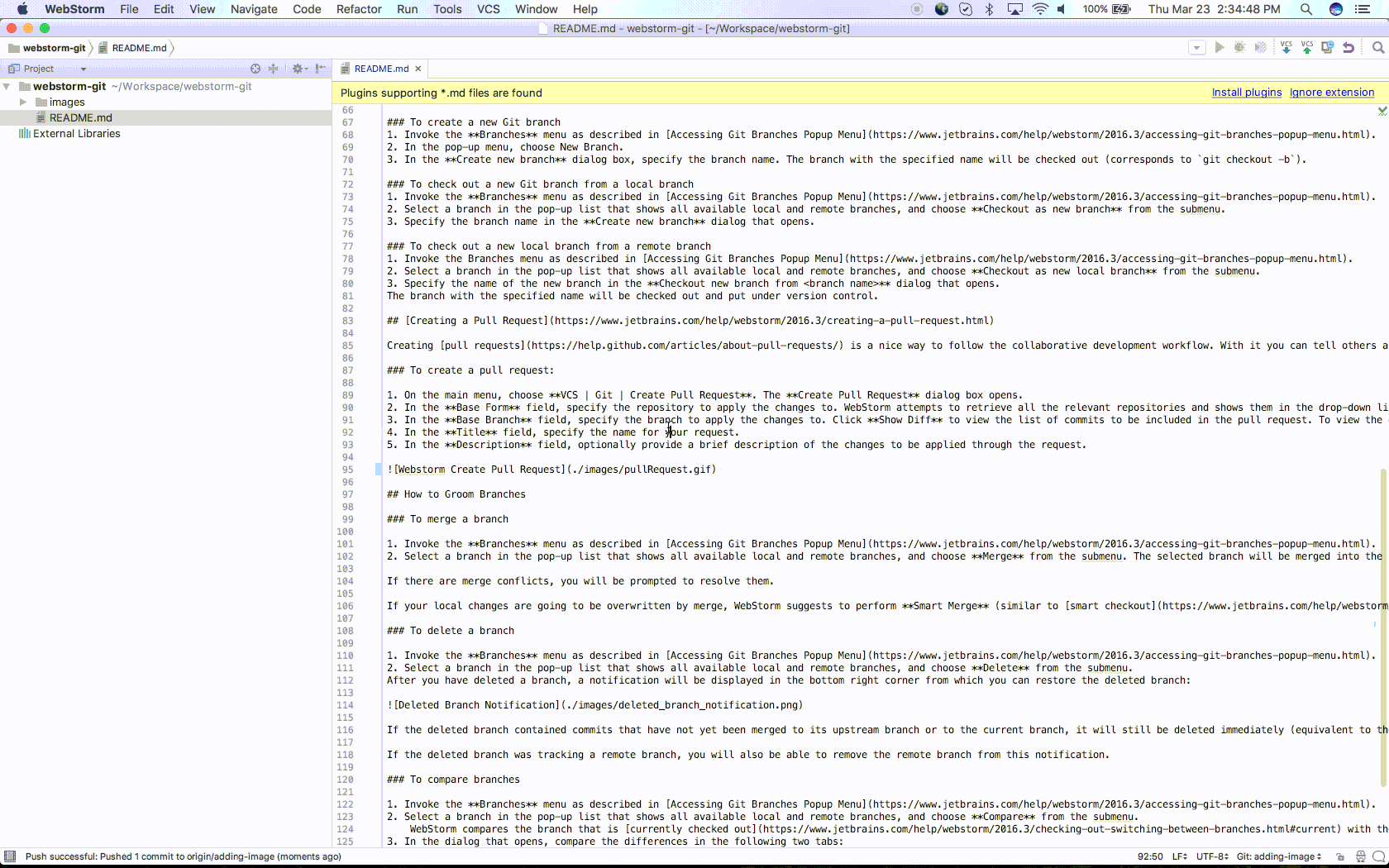Click the AirPlay display menu bar icon
The width and height of the screenshot is (1389, 868).
(1014, 9)
